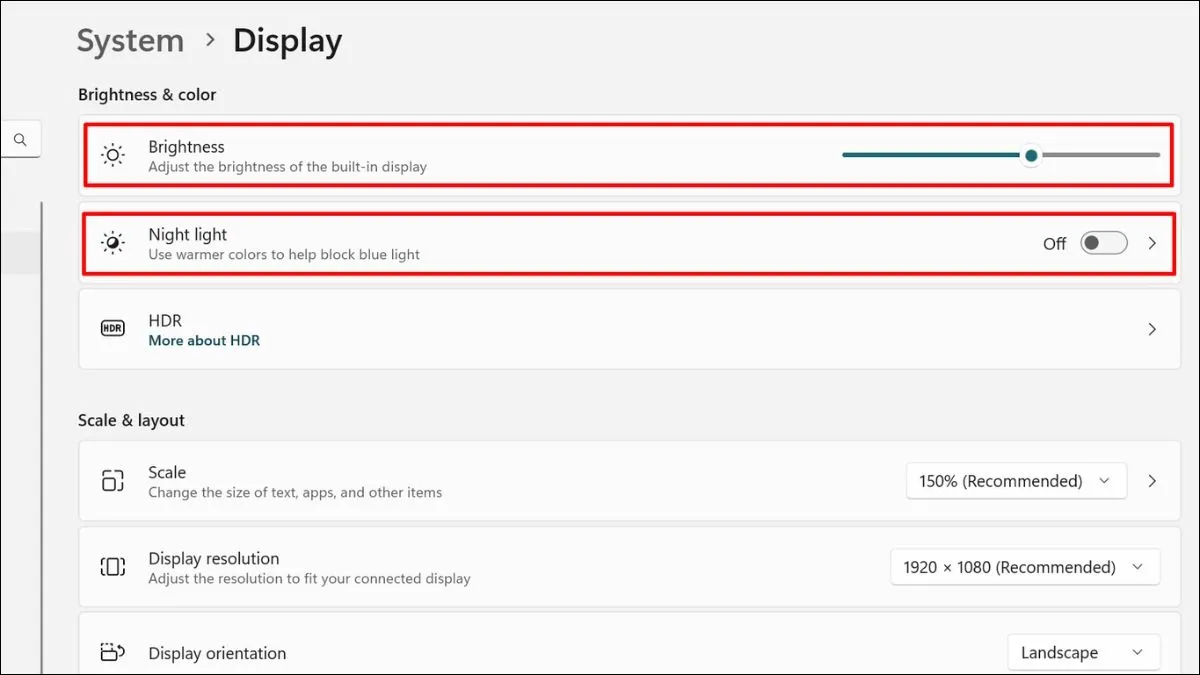Viewport: 1200px width, 675px height.
Task: Toggle the Night light switch off and on
Action: point(1103,243)
